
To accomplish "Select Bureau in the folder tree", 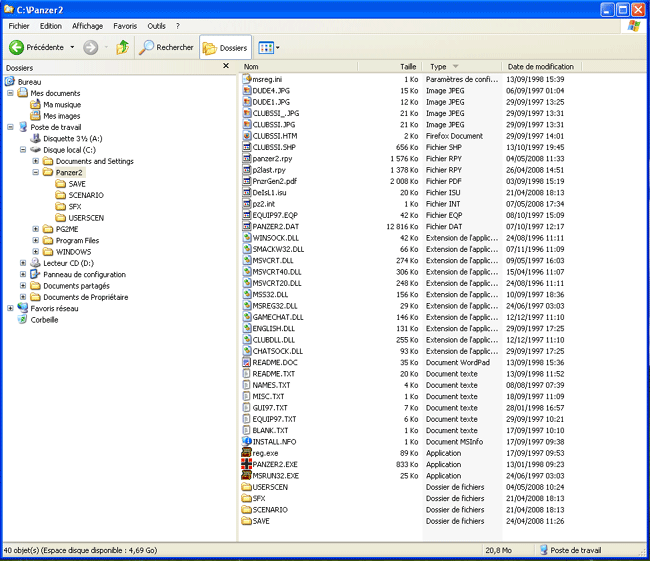I will click(x=29, y=82).
